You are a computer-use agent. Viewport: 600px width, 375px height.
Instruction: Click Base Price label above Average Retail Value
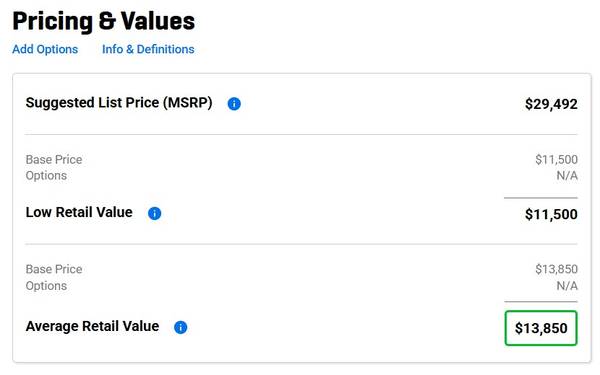tap(54, 269)
